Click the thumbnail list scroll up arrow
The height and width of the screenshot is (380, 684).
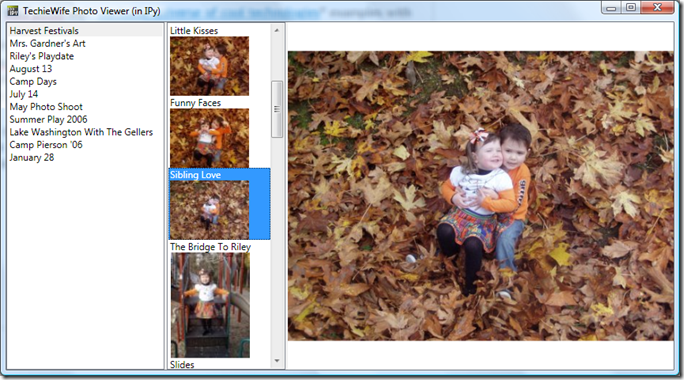(277, 30)
